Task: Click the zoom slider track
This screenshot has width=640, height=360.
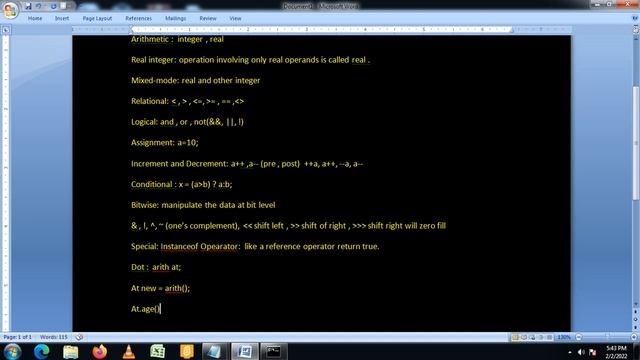Action: (x=606, y=337)
